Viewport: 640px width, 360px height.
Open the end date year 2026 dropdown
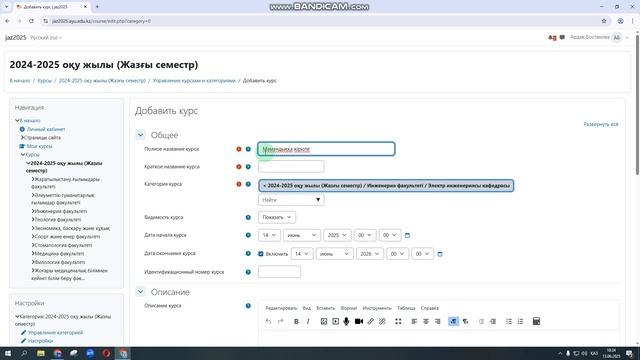pyautogui.click(x=370, y=253)
